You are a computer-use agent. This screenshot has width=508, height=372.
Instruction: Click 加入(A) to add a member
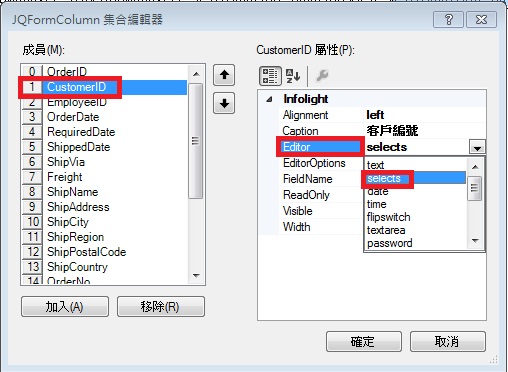click(65, 306)
